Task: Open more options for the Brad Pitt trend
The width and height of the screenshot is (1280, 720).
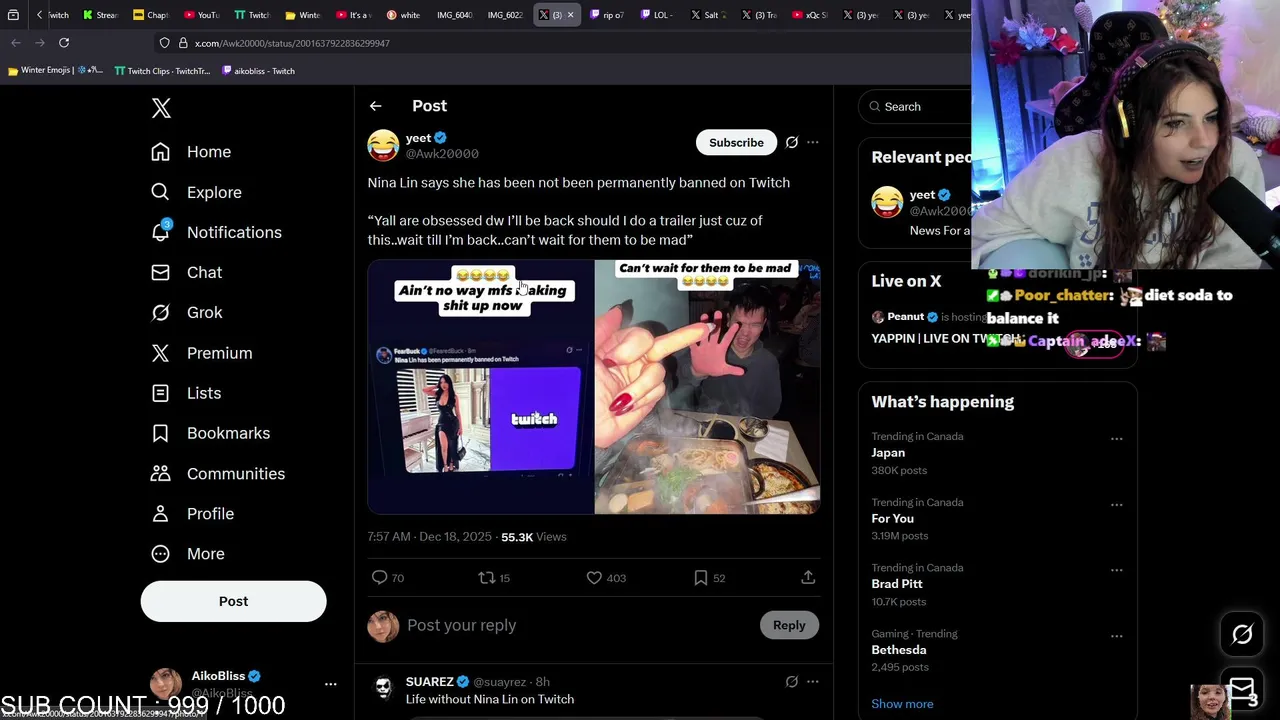Action: click(x=1116, y=570)
